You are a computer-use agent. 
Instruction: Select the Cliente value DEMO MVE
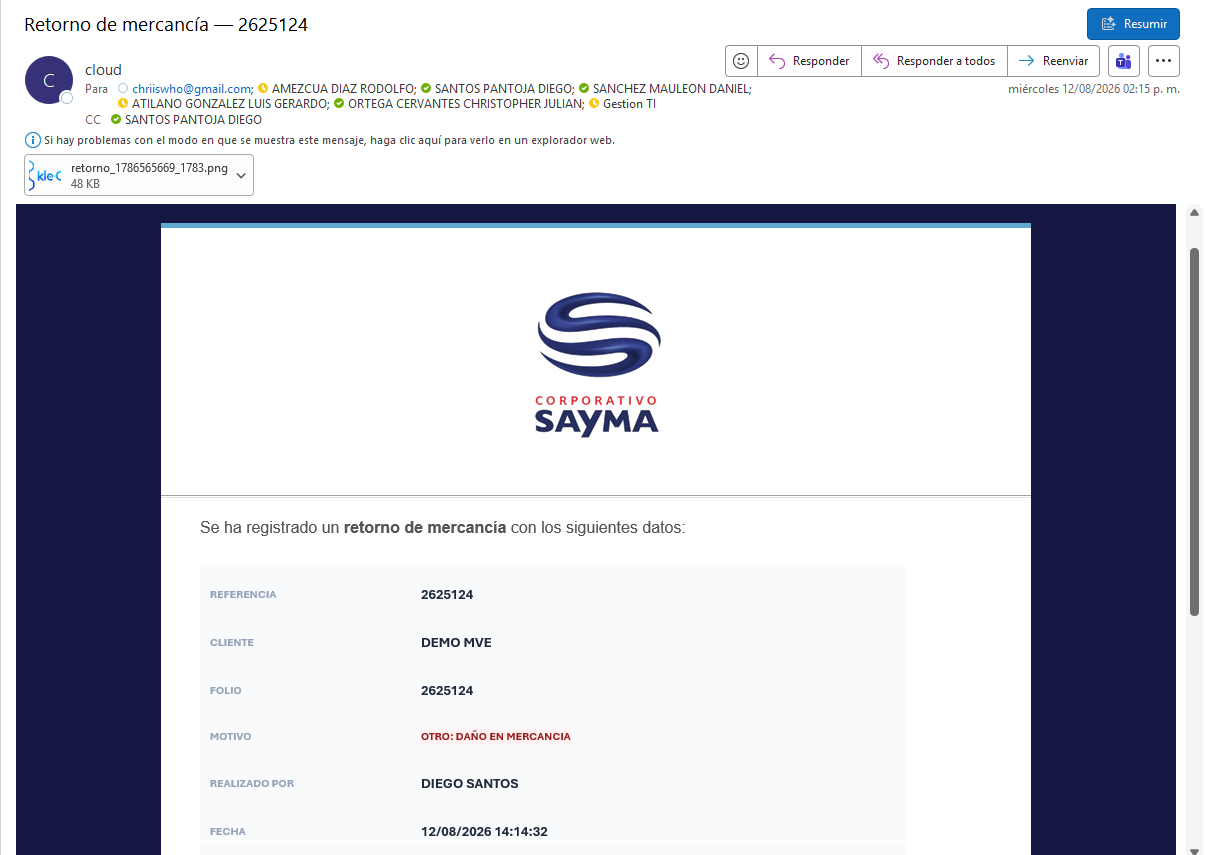click(456, 643)
